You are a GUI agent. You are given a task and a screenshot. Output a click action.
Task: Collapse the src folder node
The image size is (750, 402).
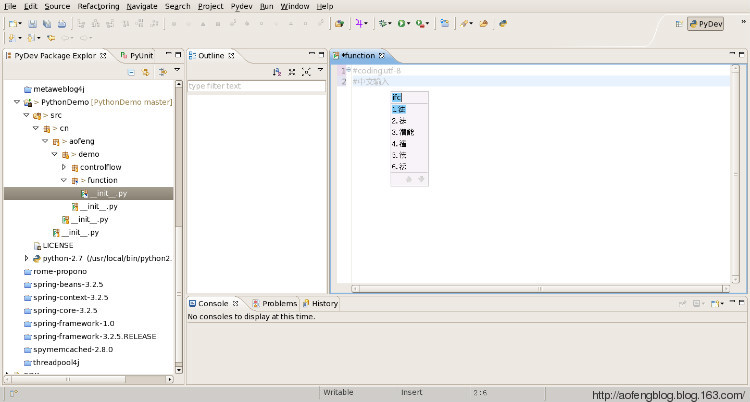pyautogui.click(x=26, y=115)
